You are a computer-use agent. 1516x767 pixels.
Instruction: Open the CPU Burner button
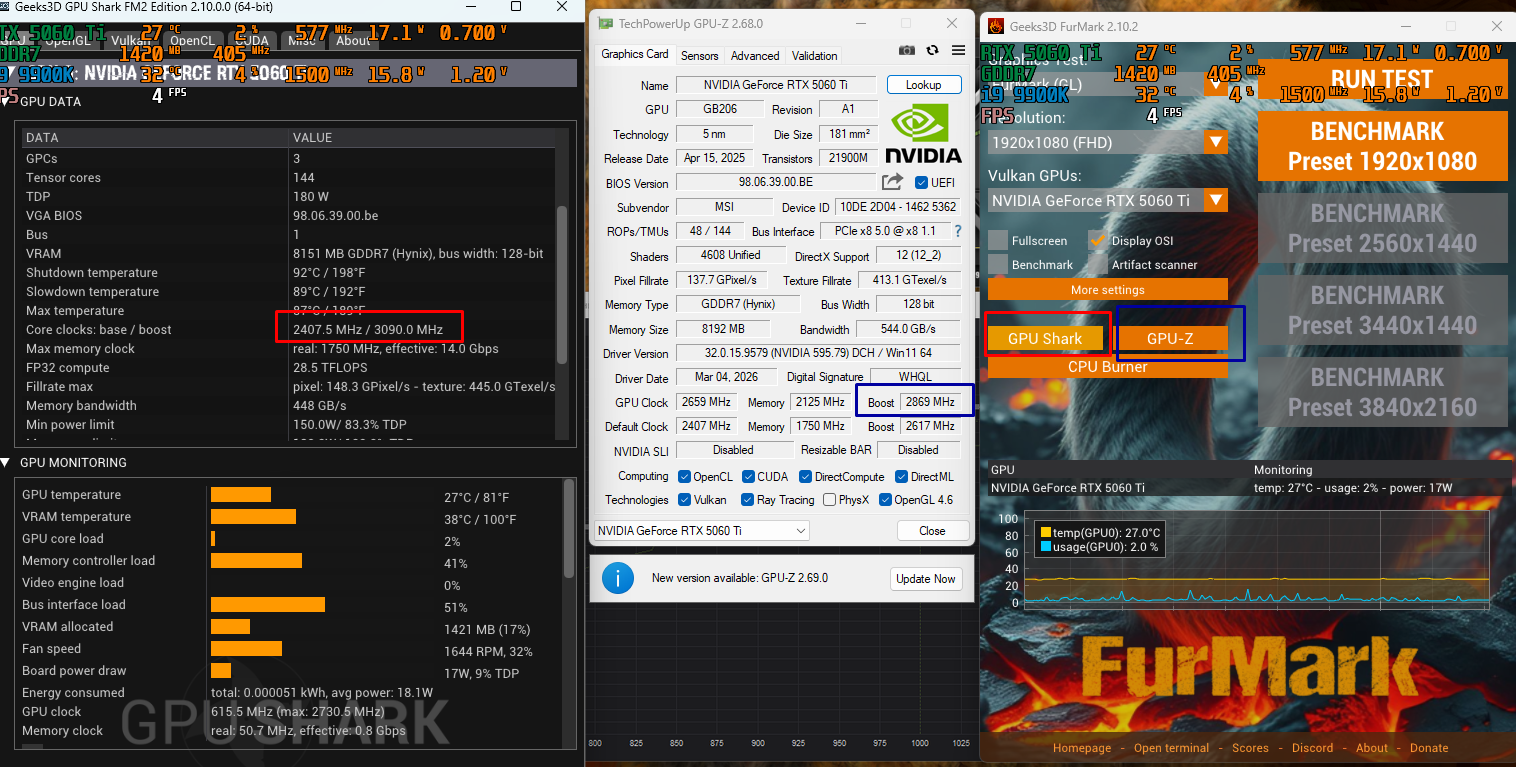[x=1108, y=366]
